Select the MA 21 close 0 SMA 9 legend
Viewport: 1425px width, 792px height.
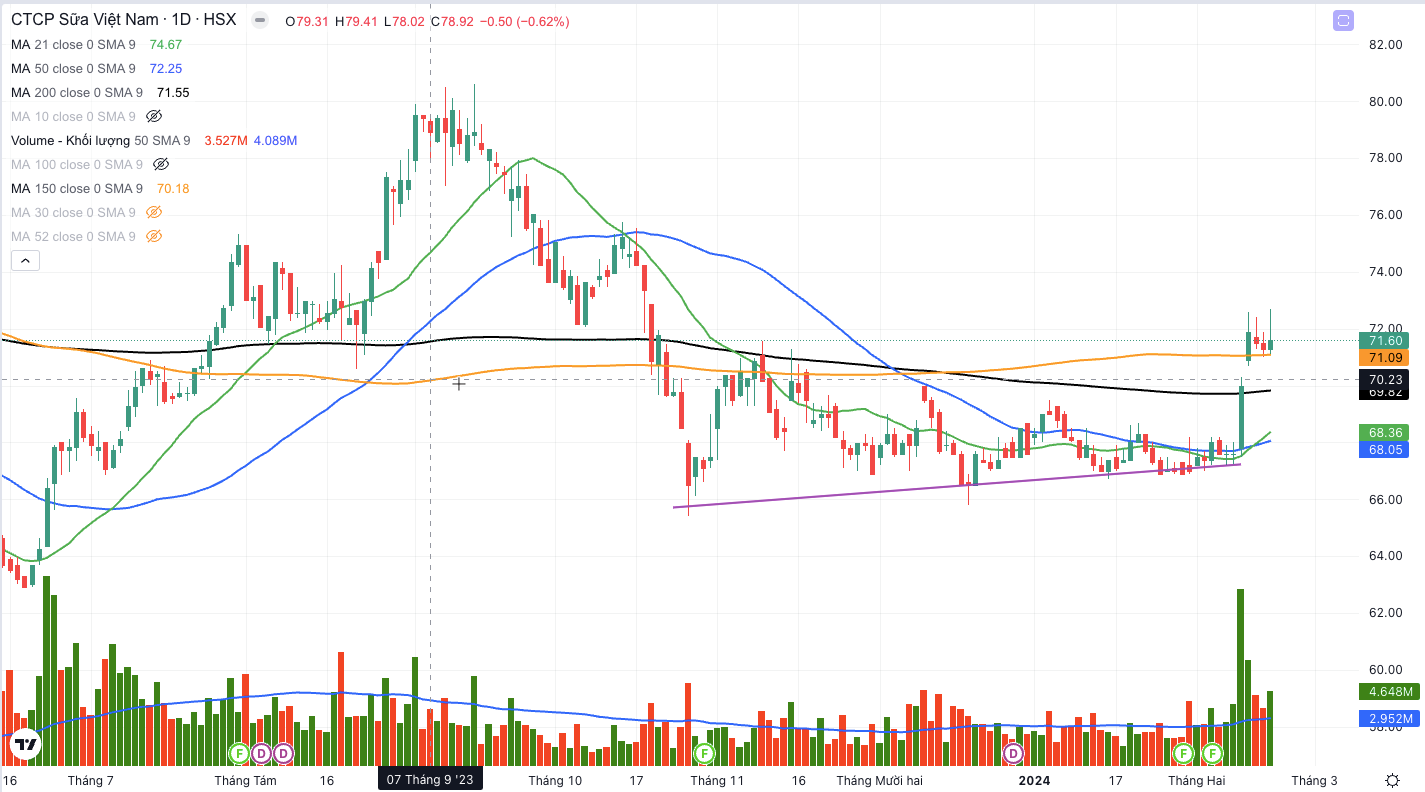click(73, 44)
